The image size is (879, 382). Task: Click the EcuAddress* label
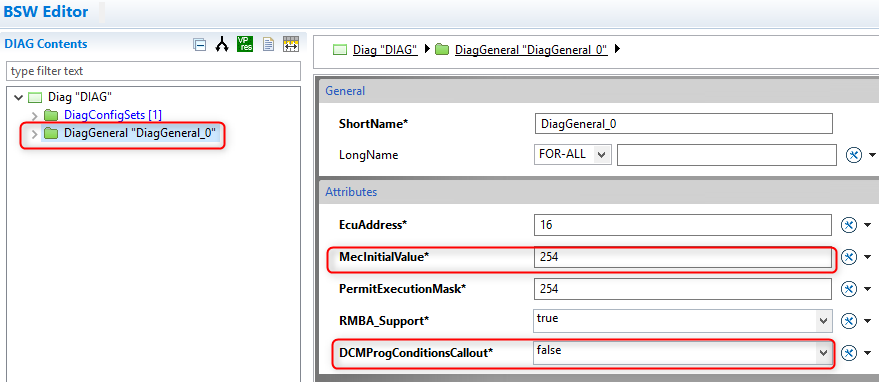(373, 225)
